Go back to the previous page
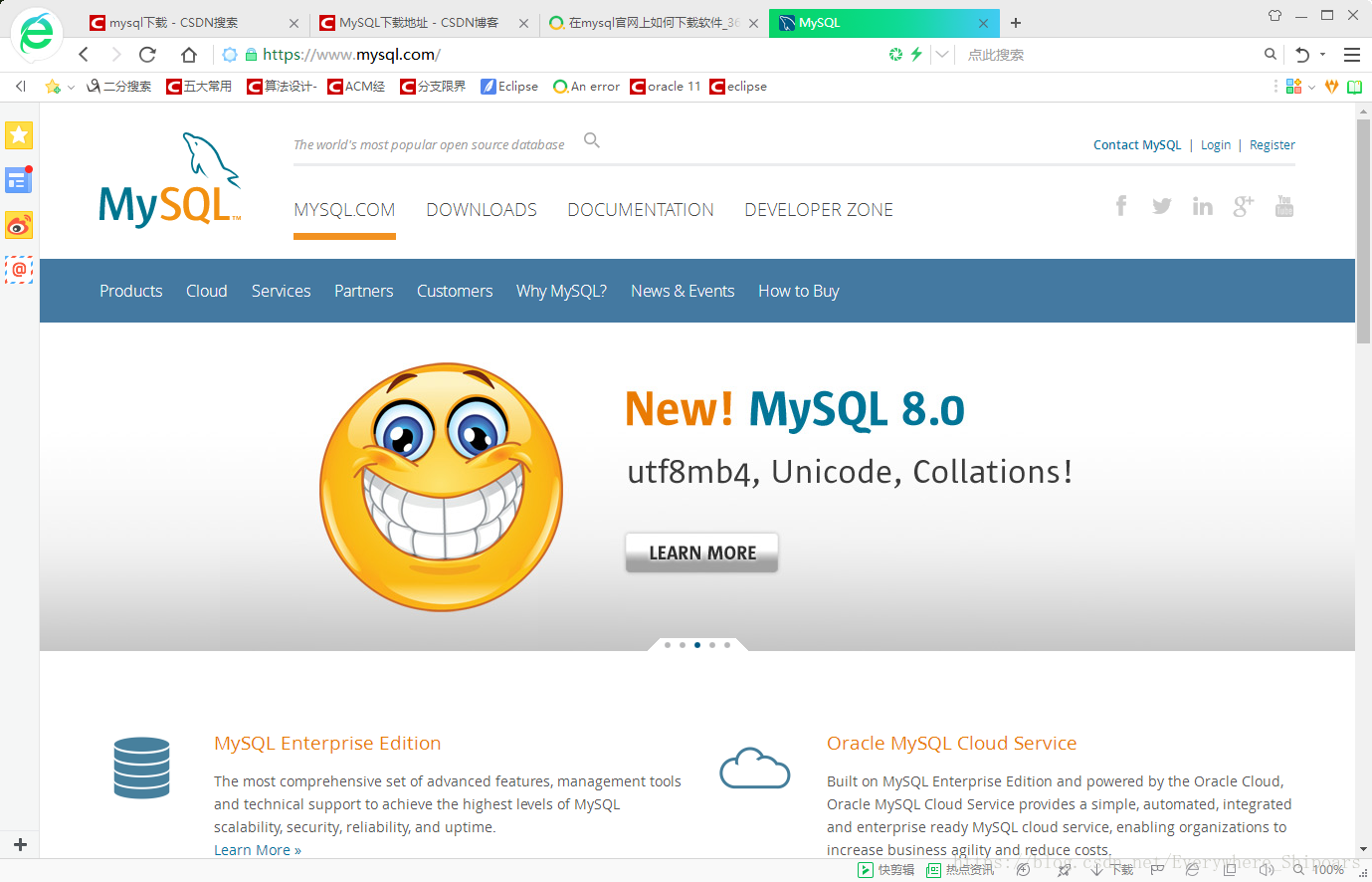The image size is (1372, 882). point(84,55)
